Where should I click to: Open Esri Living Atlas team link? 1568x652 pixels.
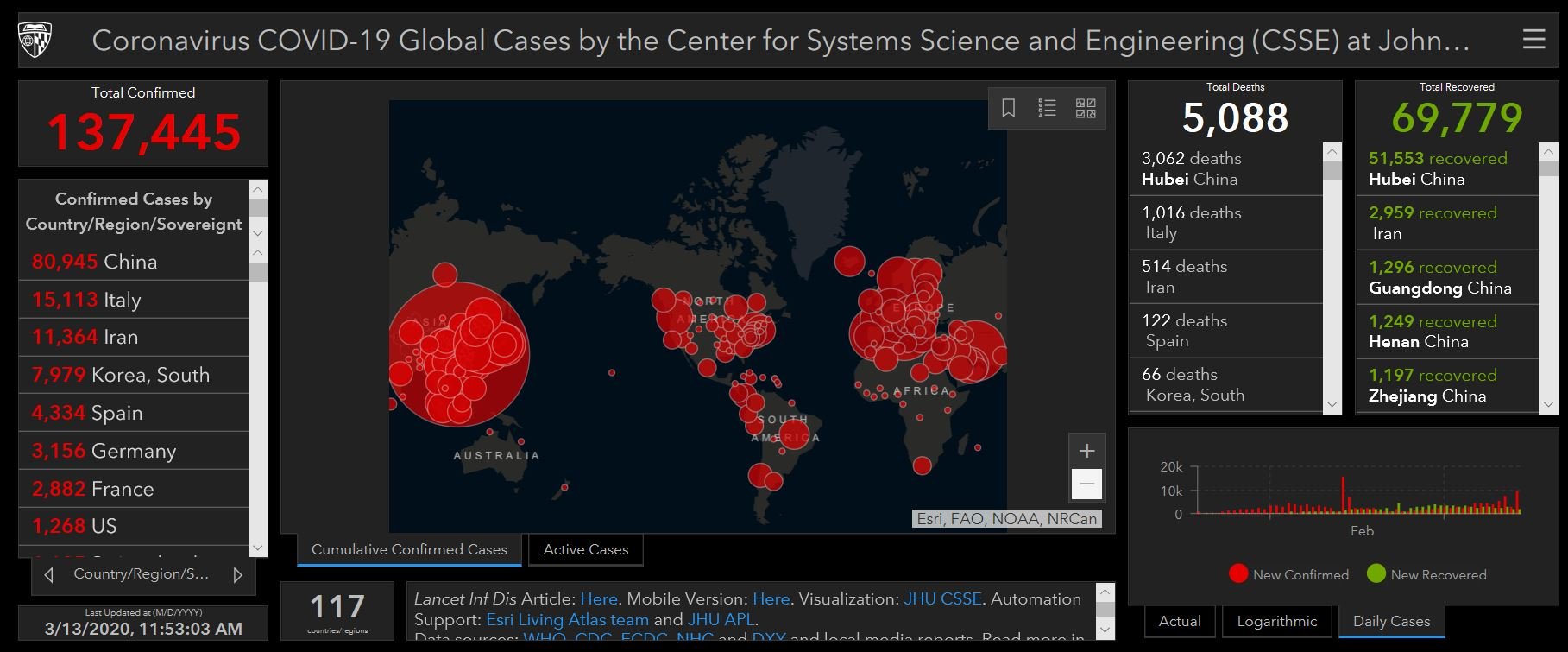567,619
